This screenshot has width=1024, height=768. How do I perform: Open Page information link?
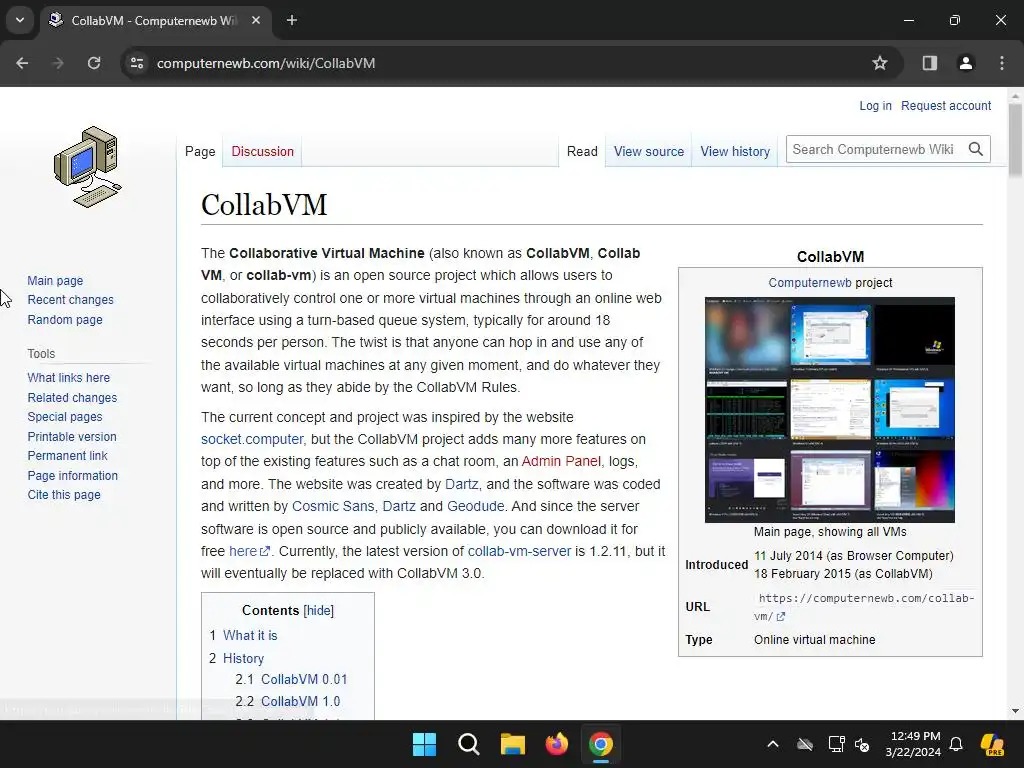(72, 475)
